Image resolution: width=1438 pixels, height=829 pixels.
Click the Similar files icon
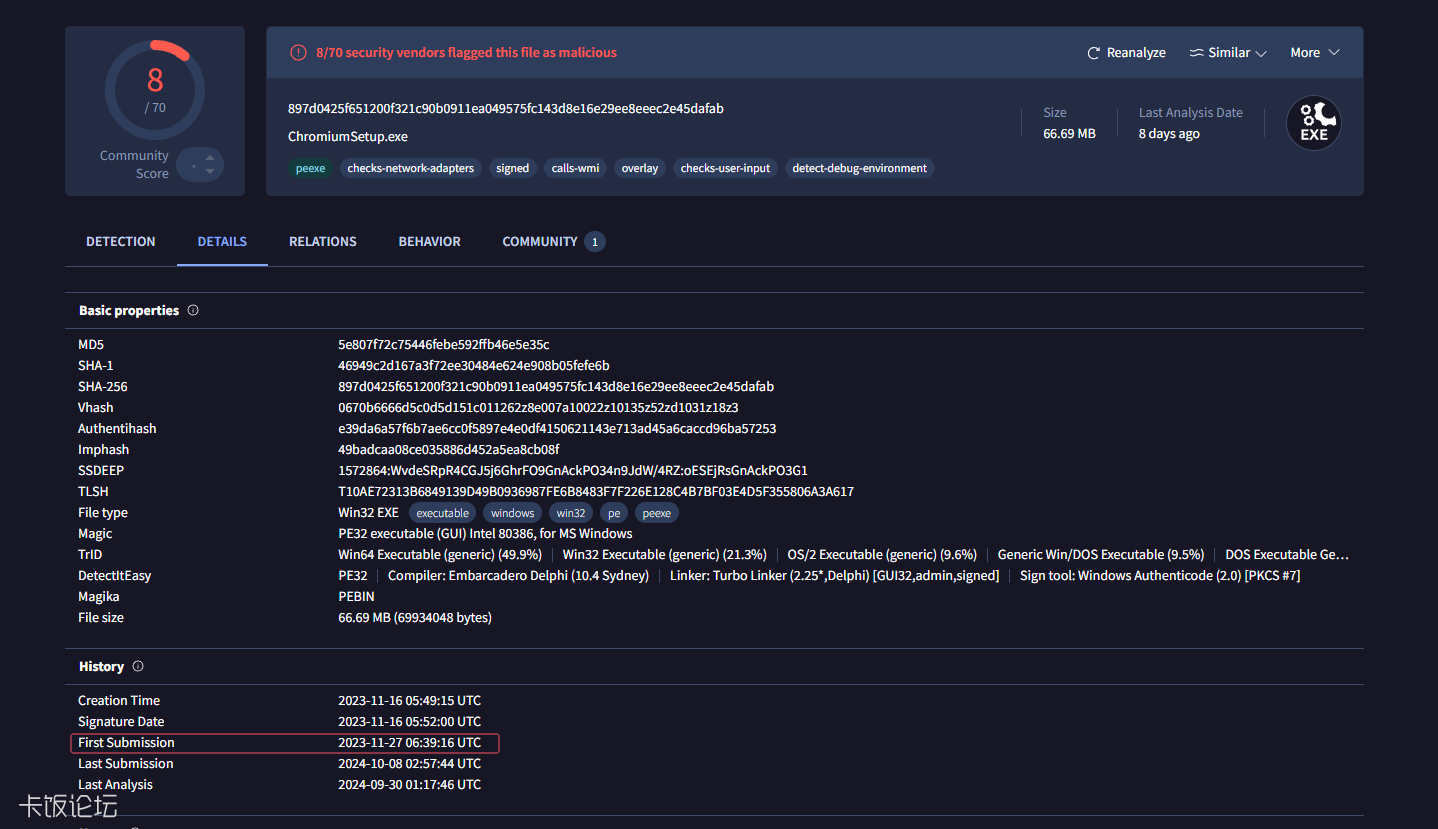point(1197,53)
